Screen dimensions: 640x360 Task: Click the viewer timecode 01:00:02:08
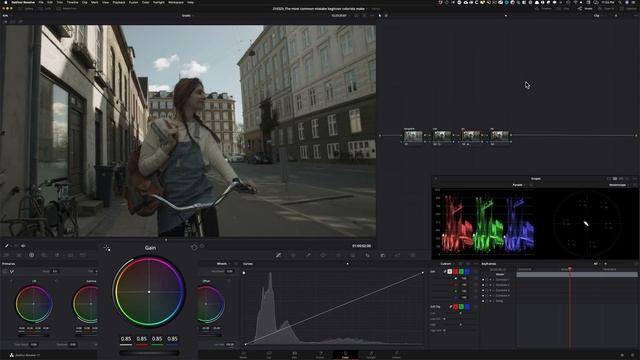click(361, 246)
